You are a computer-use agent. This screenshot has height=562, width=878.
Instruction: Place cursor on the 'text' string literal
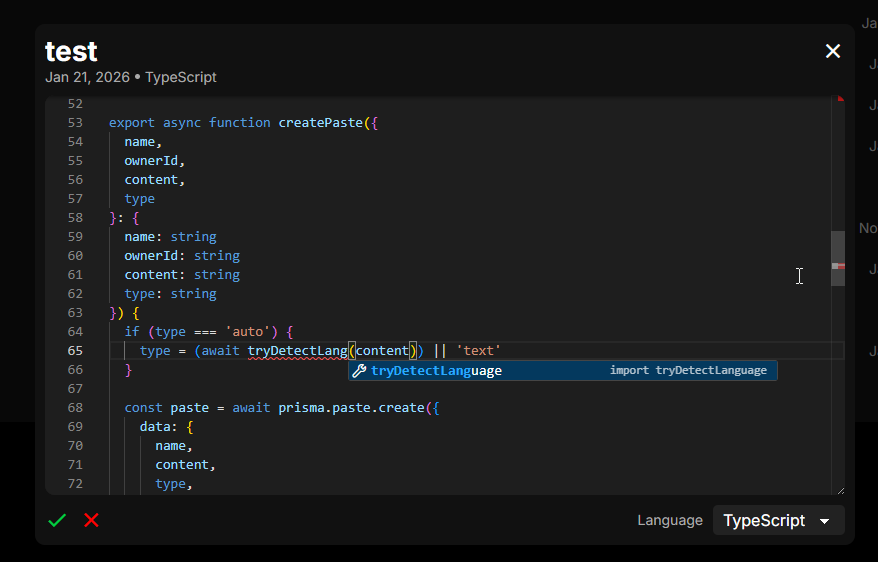pos(478,351)
